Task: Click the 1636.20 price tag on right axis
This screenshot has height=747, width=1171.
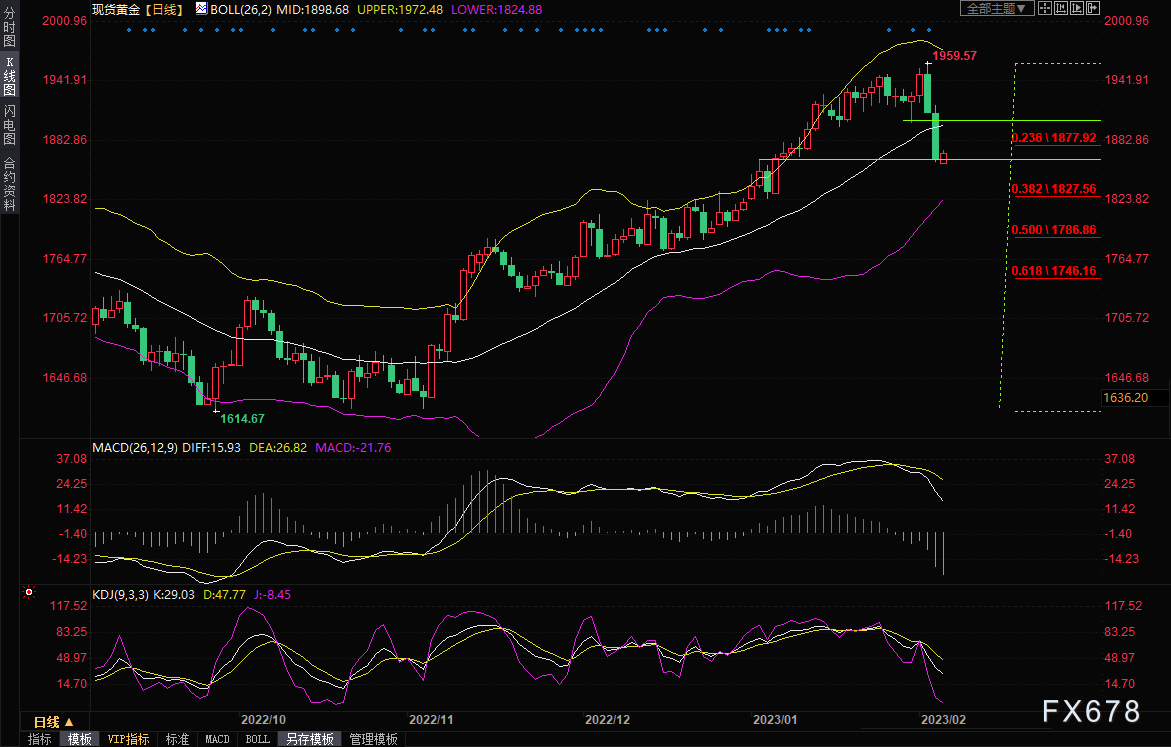Action: point(1125,397)
